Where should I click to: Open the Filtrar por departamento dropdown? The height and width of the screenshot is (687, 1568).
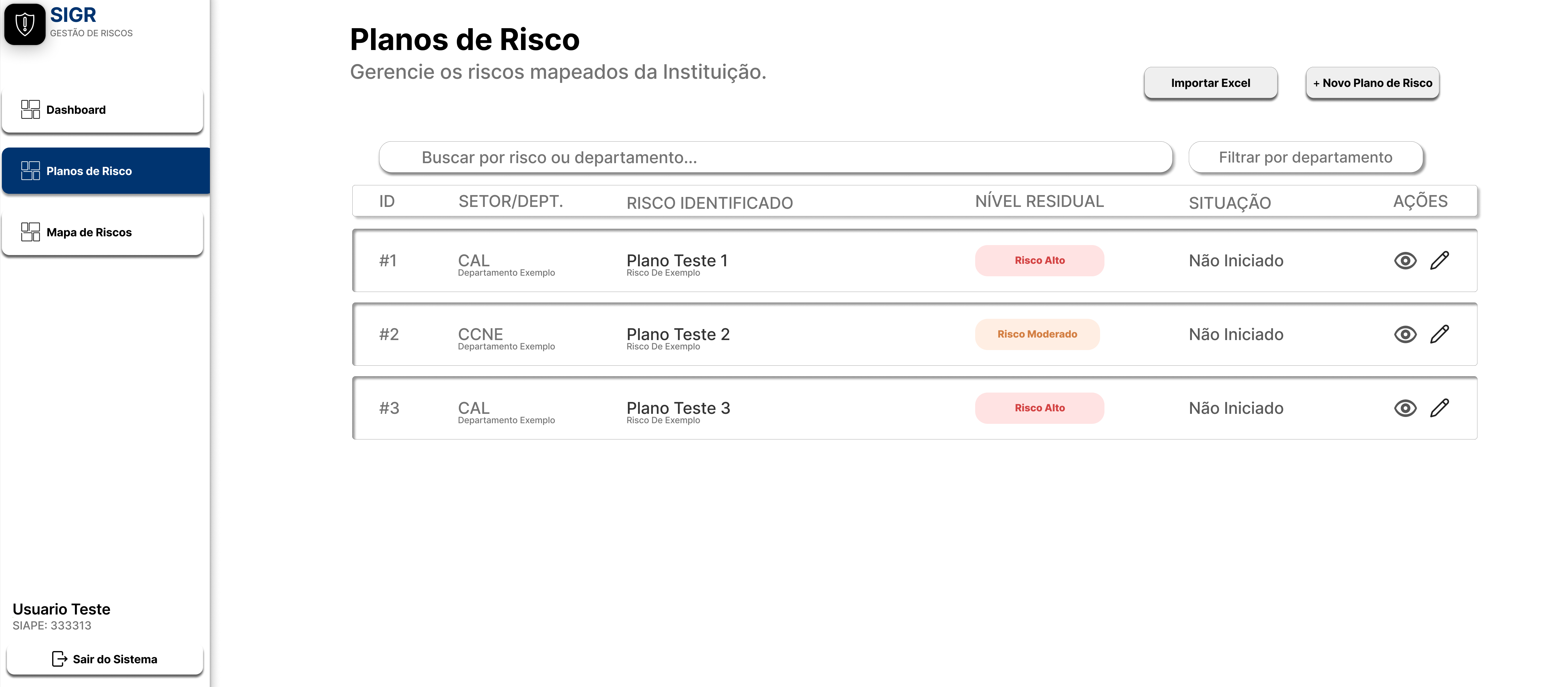point(1306,157)
